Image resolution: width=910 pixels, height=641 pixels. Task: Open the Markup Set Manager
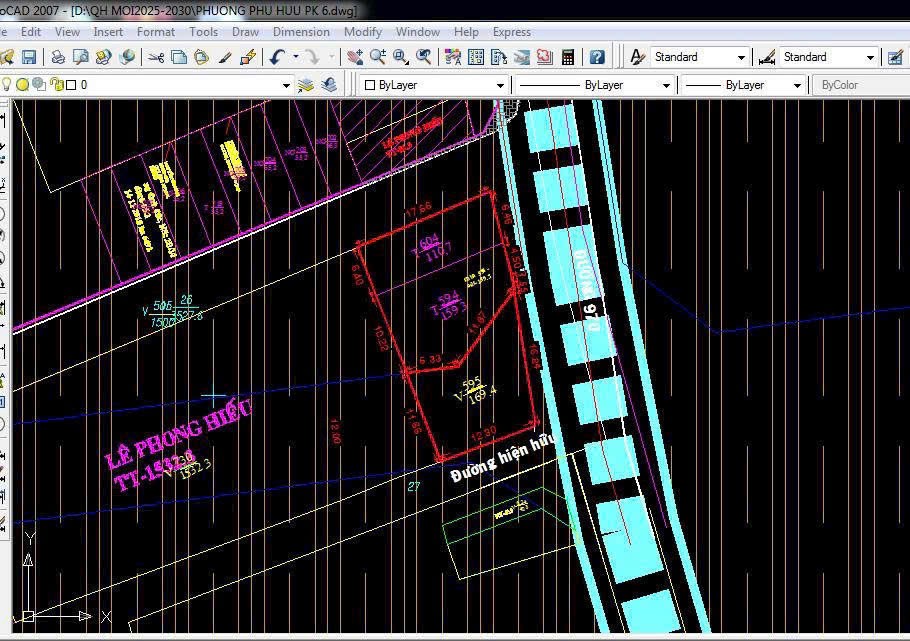pyautogui.click(x=544, y=57)
